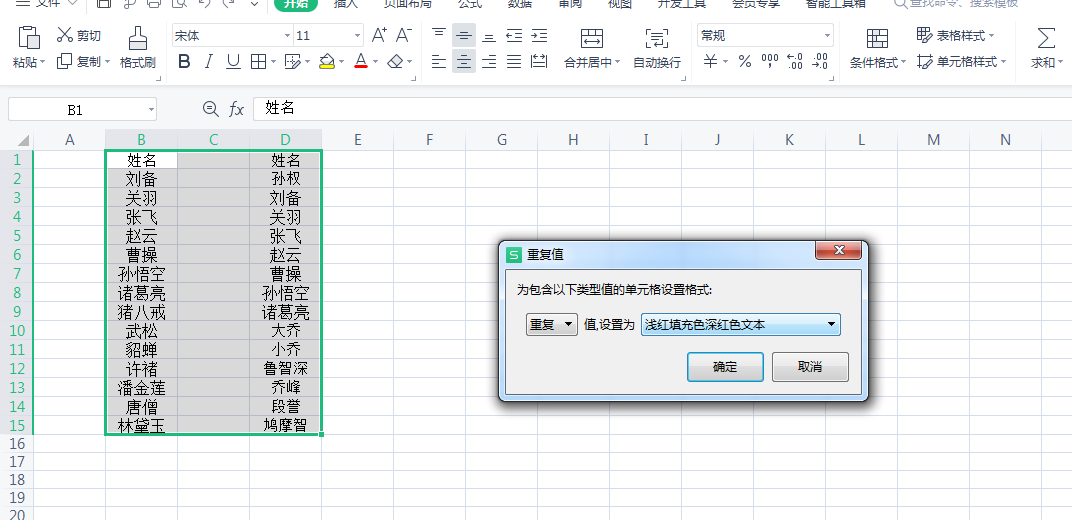Screen dimensions: 1072x520
Task: Justify text alignment icon
Action: (x=514, y=62)
